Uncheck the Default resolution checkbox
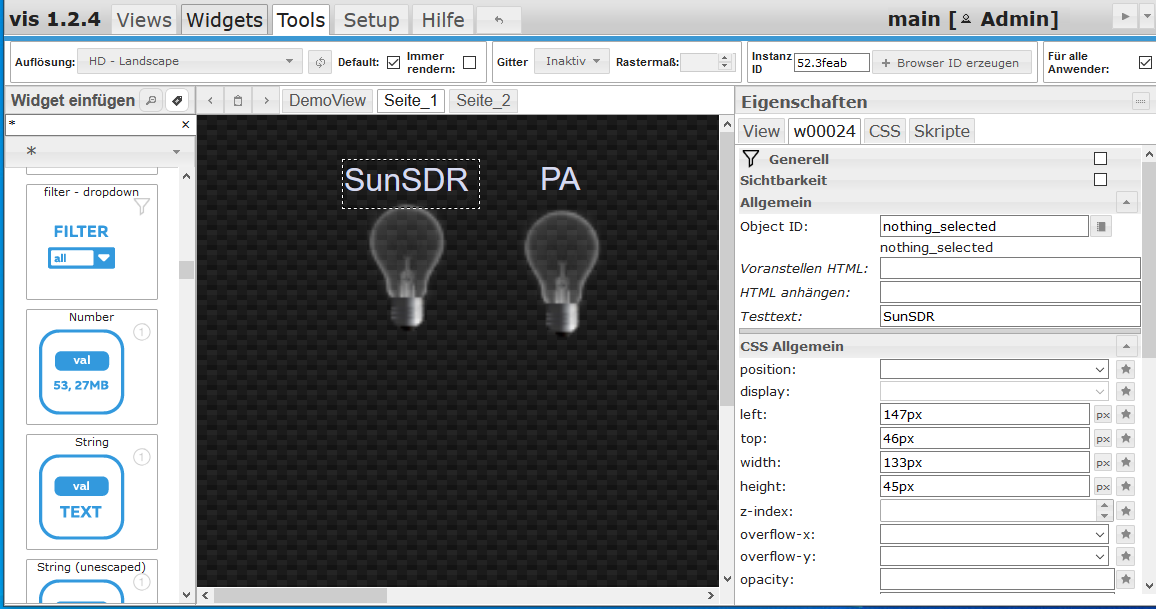The width and height of the screenshot is (1156, 609). click(393, 63)
